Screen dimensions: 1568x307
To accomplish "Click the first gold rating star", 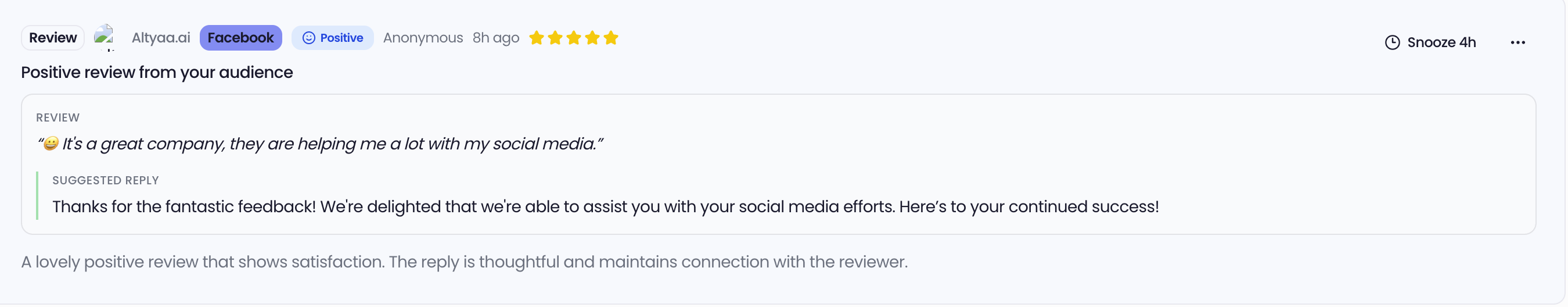I will (536, 38).
